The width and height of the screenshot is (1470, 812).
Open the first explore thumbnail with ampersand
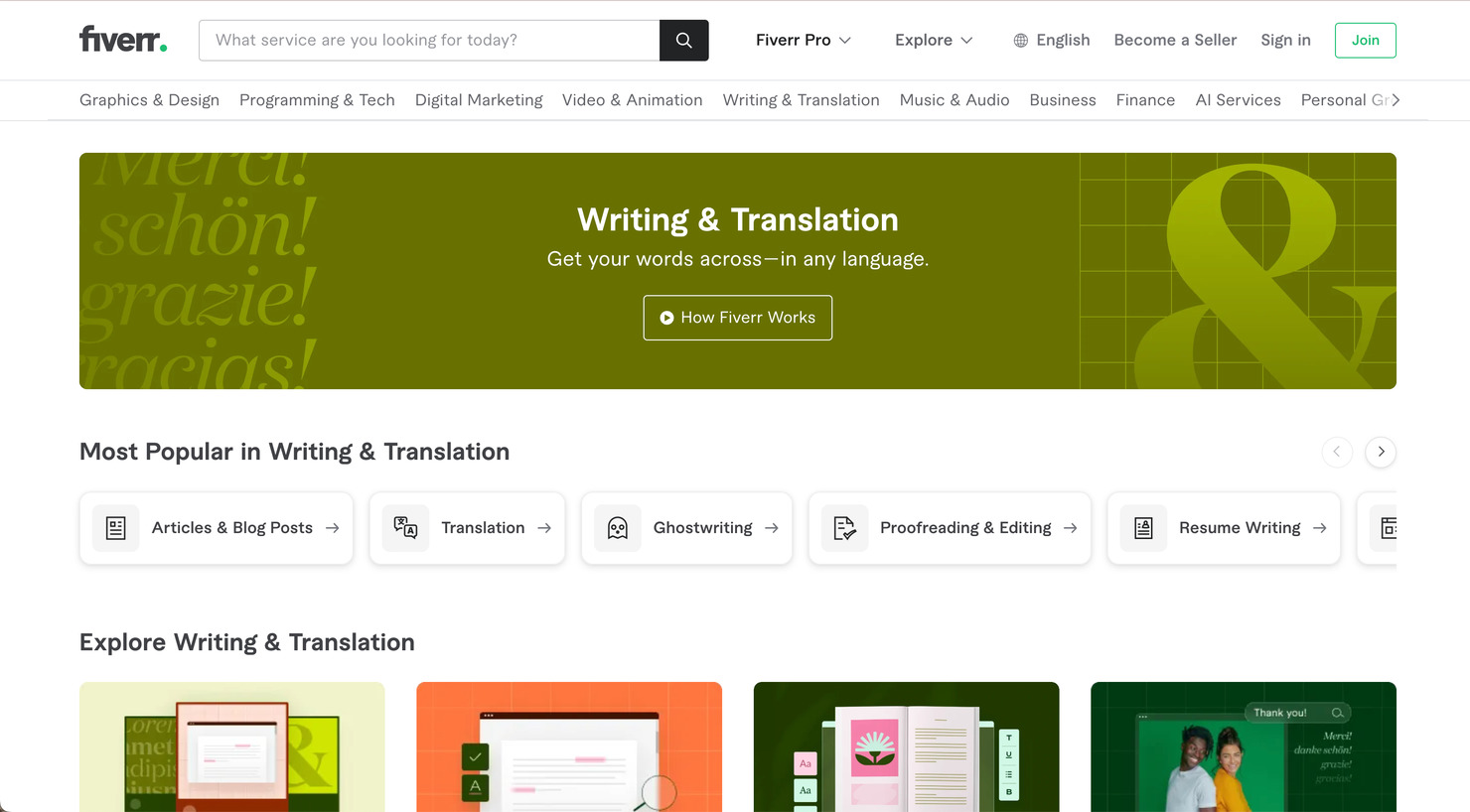231,746
